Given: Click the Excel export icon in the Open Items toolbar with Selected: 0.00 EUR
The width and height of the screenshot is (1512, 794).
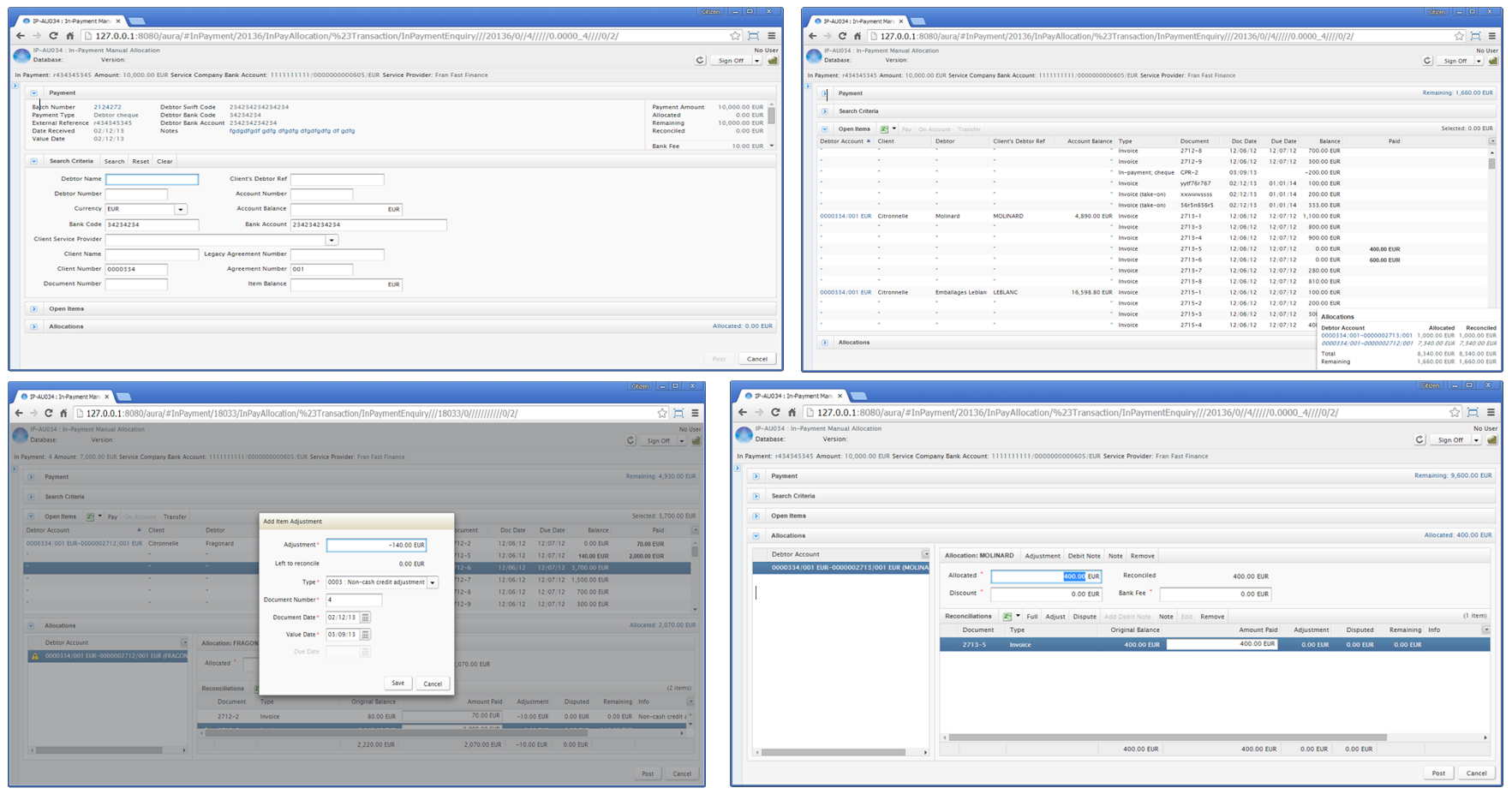Looking at the screenshot, I should (884, 129).
